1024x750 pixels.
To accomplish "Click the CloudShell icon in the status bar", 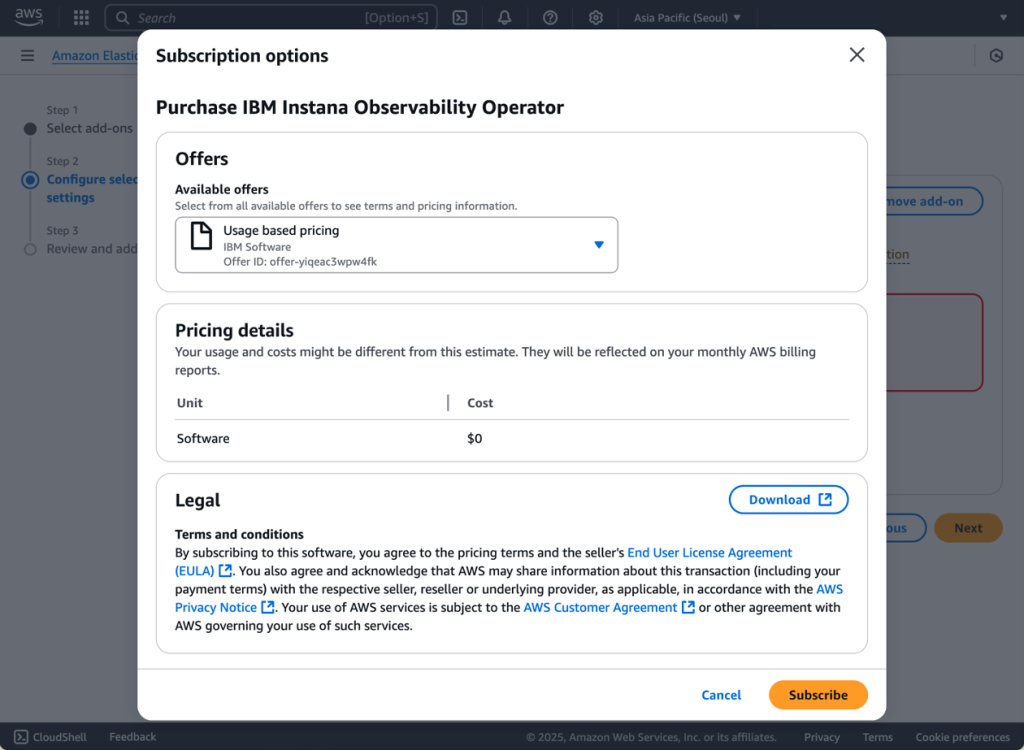I will 23,736.
